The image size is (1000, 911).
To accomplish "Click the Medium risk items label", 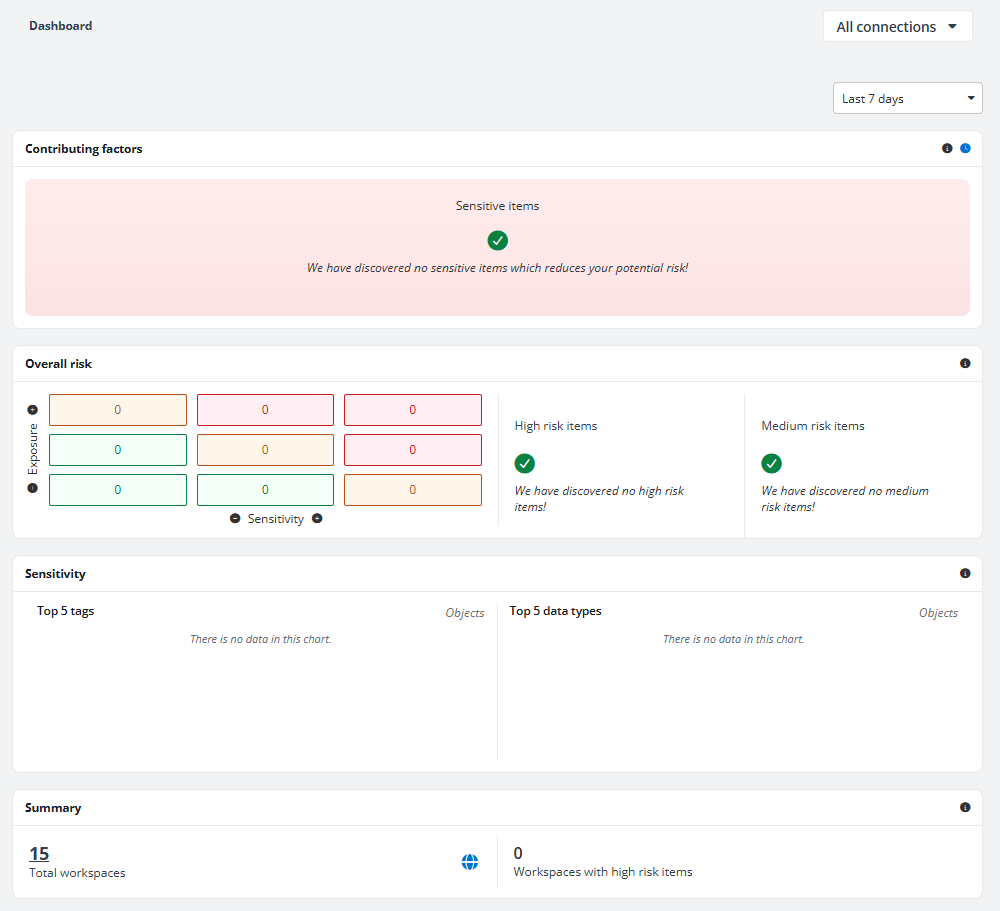I will pos(813,426).
